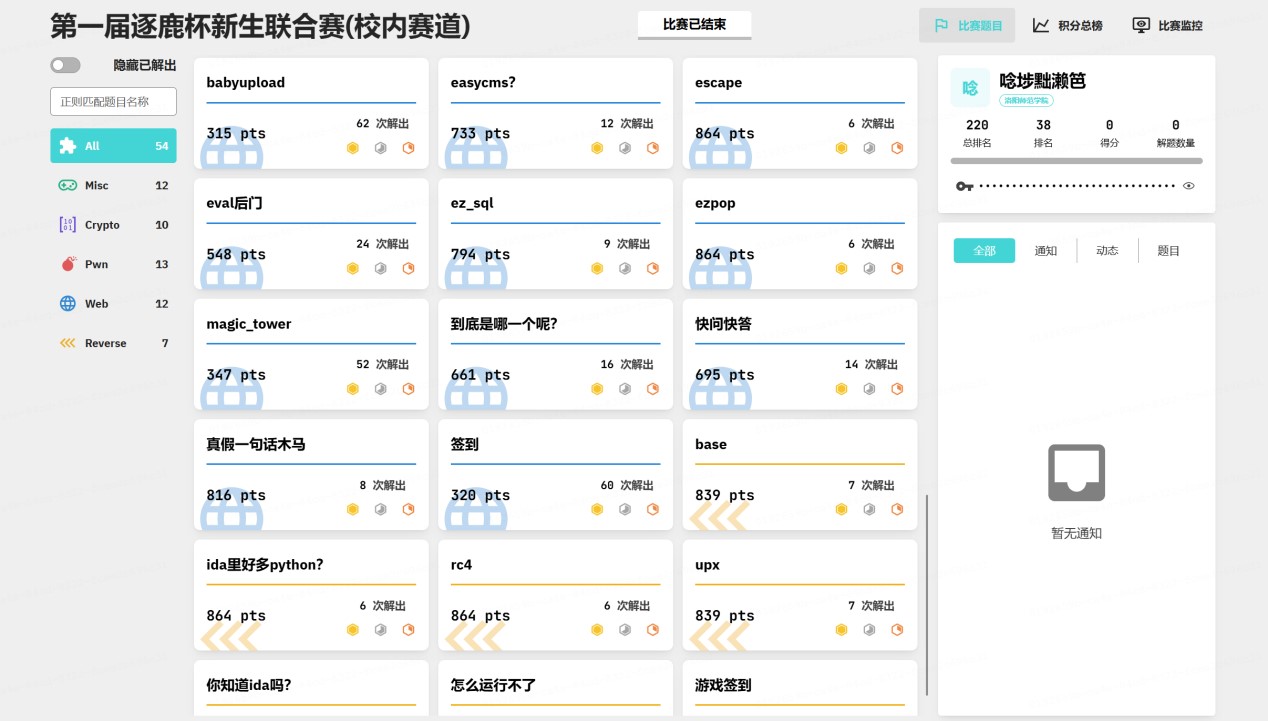This screenshot has height=721, width=1268.
Task: Click the challenge name search field
Action: click(113, 101)
